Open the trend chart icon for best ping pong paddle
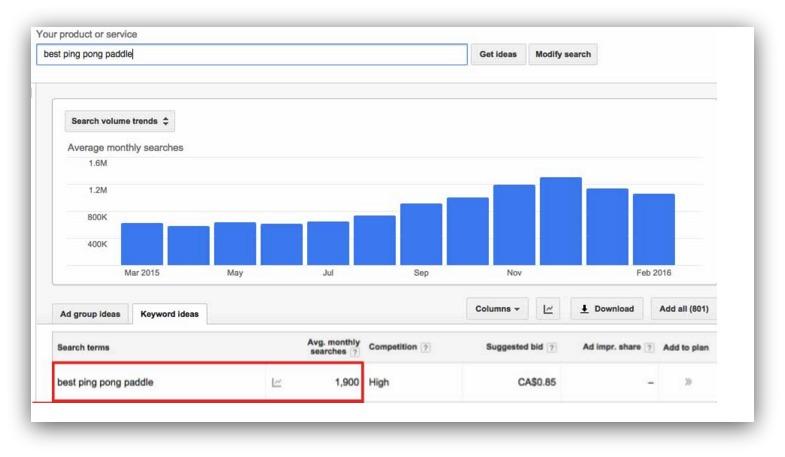This screenshot has width=785, height=457. (276, 382)
